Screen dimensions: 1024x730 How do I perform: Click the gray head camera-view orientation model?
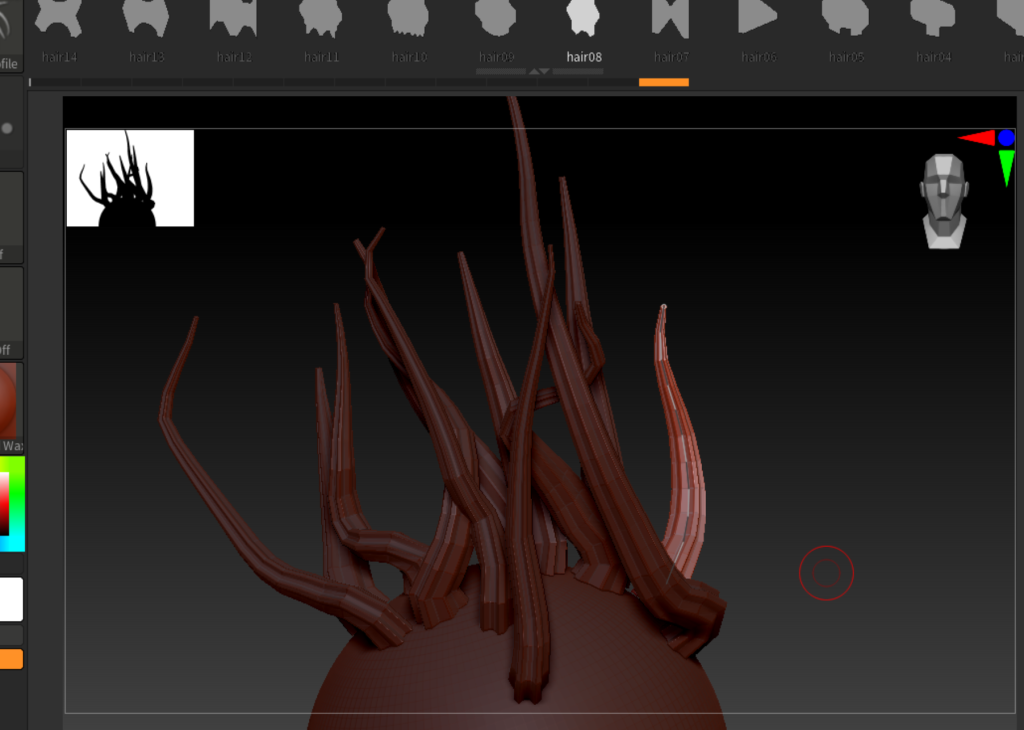tap(944, 201)
